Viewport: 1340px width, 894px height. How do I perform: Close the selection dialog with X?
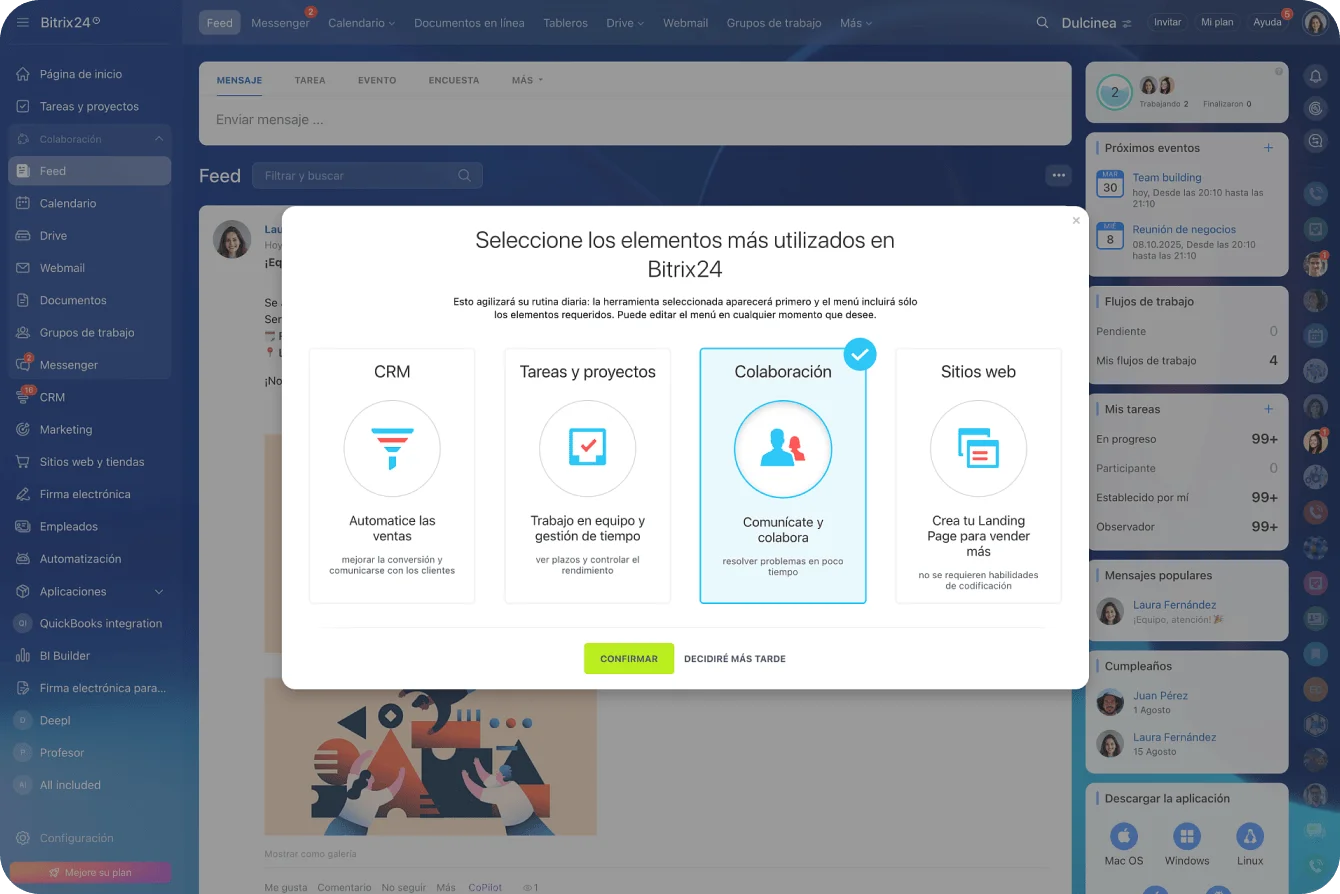click(x=1076, y=221)
